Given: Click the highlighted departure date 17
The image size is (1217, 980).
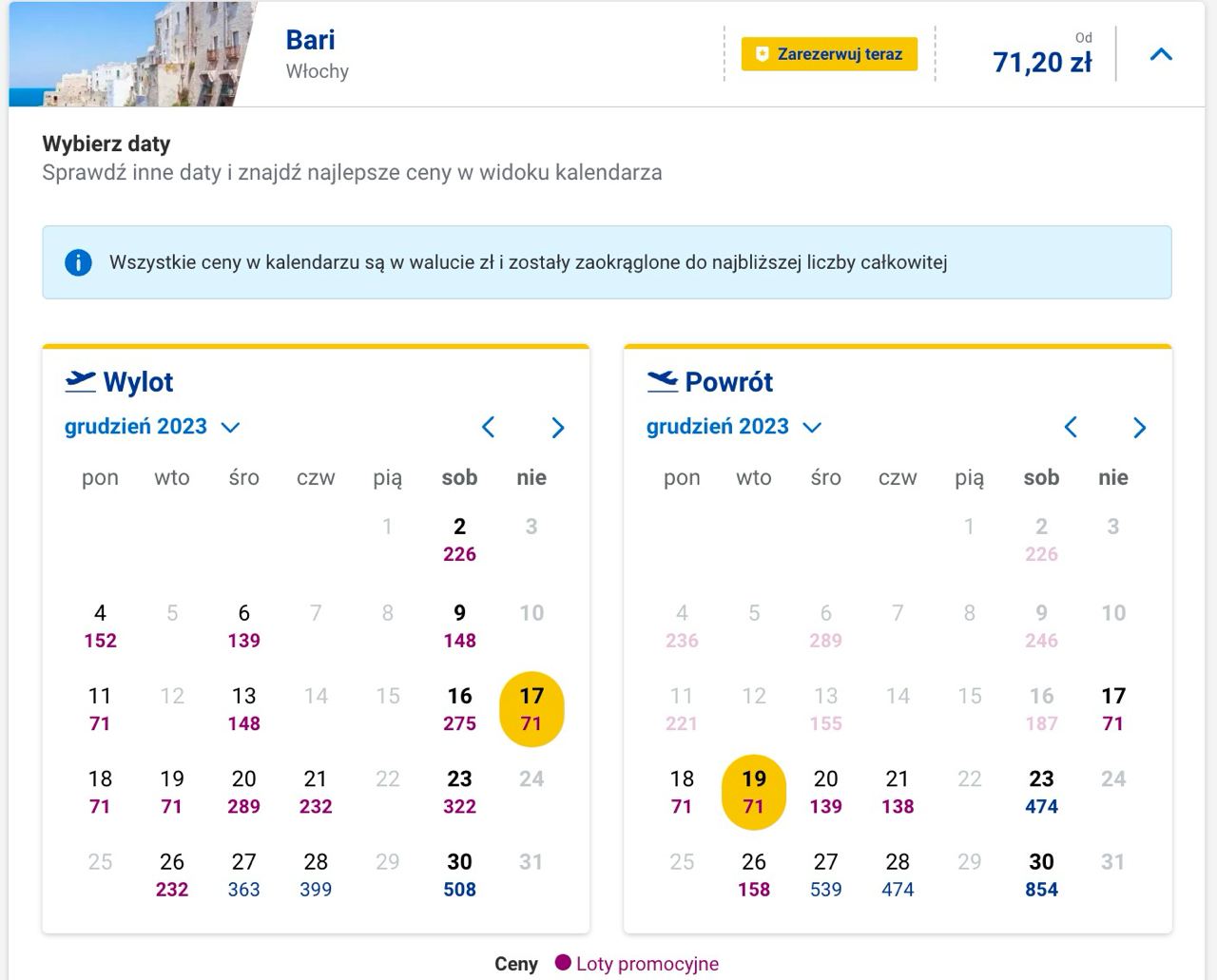Looking at the screenshot, I should click(x=531, y=709).
